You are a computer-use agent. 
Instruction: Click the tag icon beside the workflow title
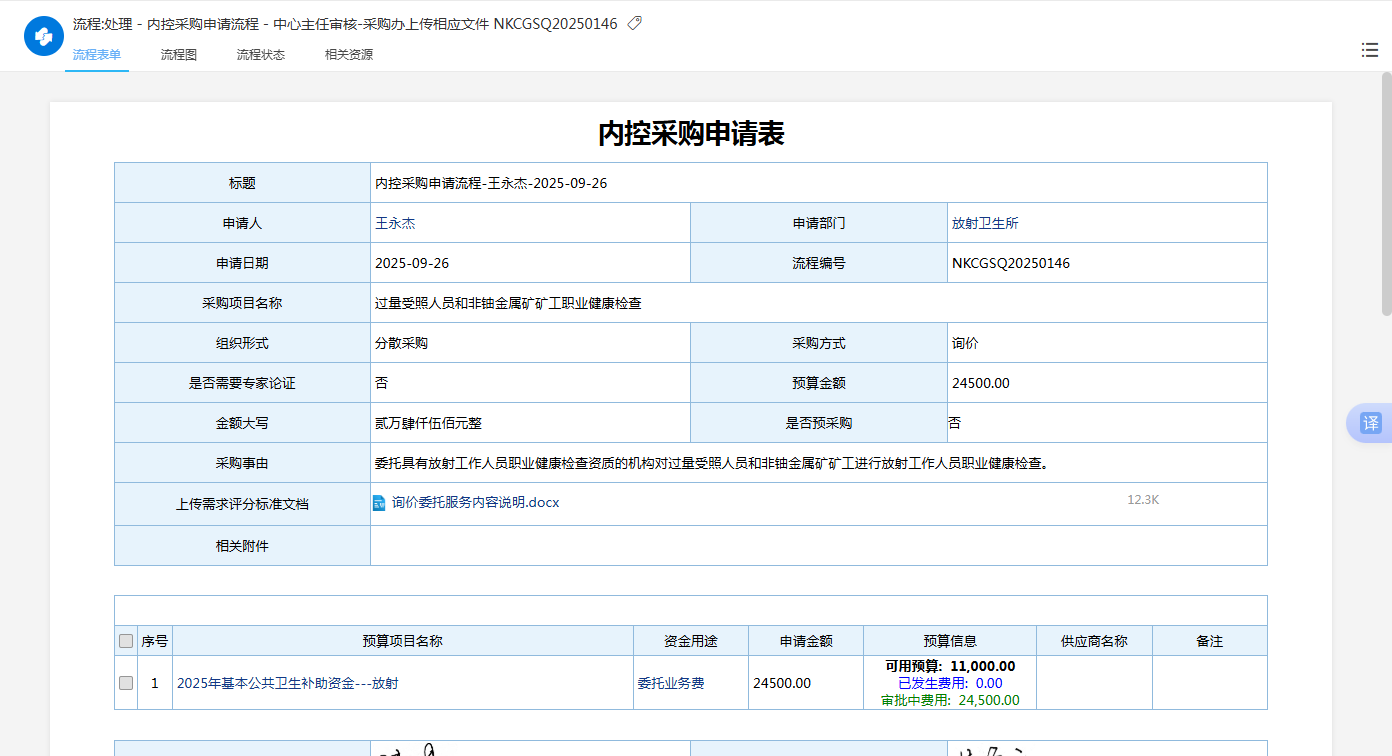click(x=634, y=23)
